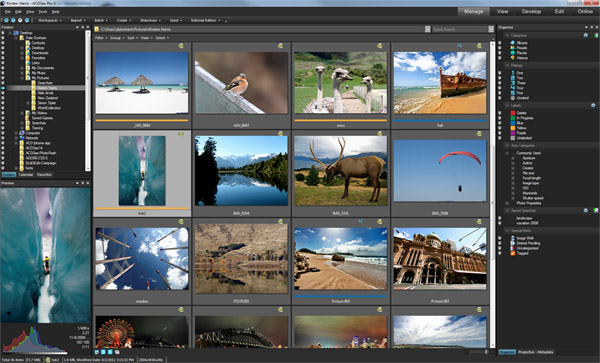Viewport: 600px width, 363px height.
Task: Click the Categories settings gear icon
Action: (x=585, y=35)
